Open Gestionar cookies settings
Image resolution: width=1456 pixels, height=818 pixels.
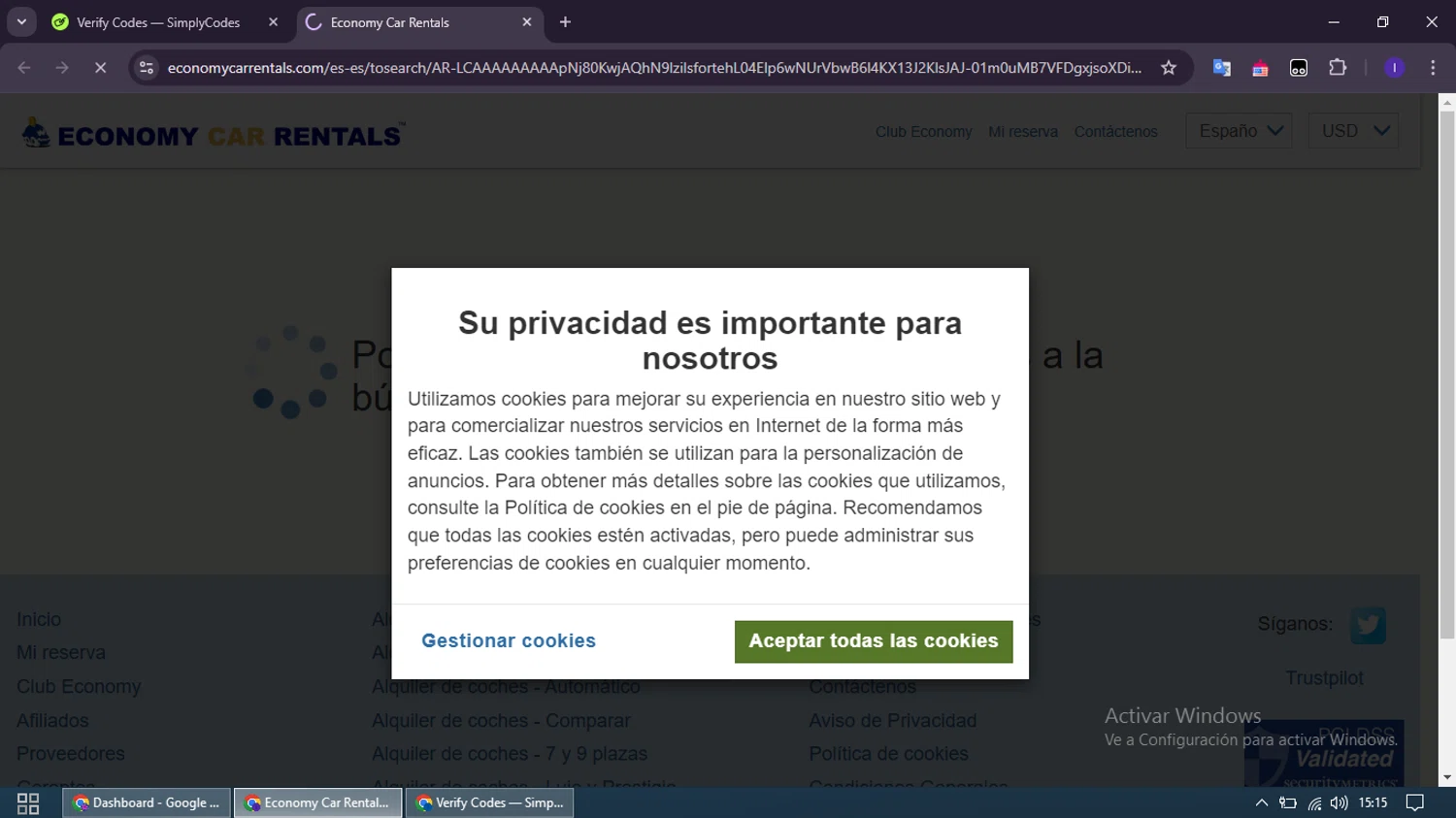pyautogui.click(x=509, y=641)
